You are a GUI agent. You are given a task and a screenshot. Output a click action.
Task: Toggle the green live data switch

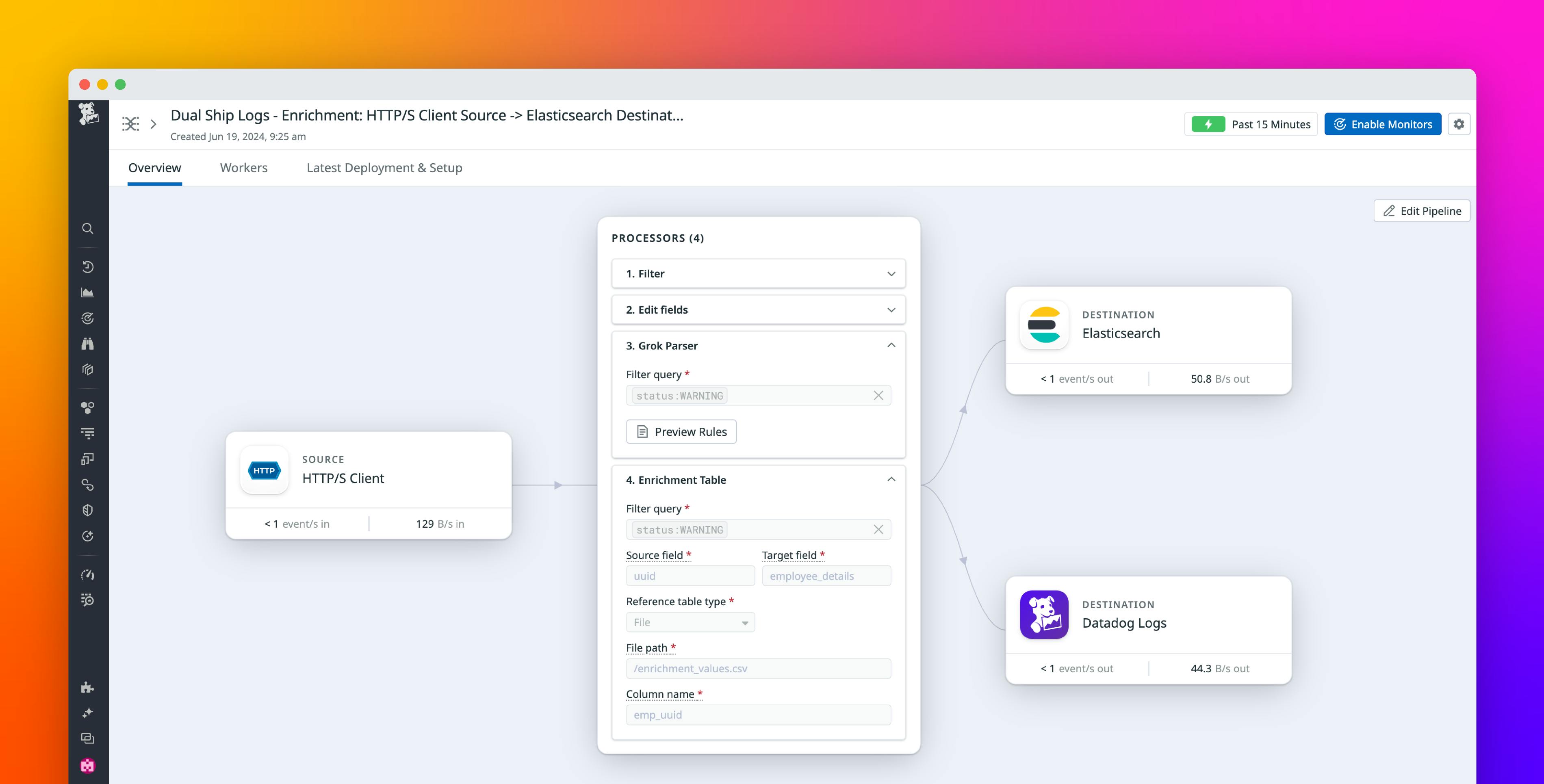point(1209,124)
